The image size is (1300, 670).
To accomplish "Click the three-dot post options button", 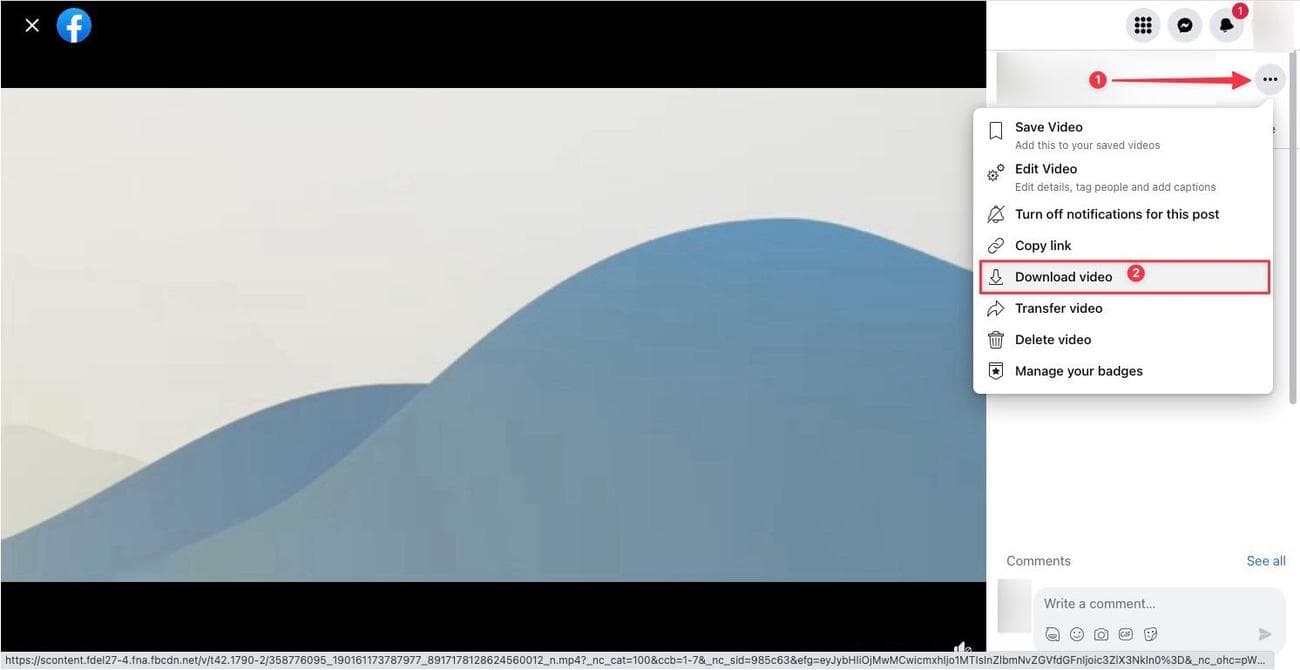I will (1269, 79).
